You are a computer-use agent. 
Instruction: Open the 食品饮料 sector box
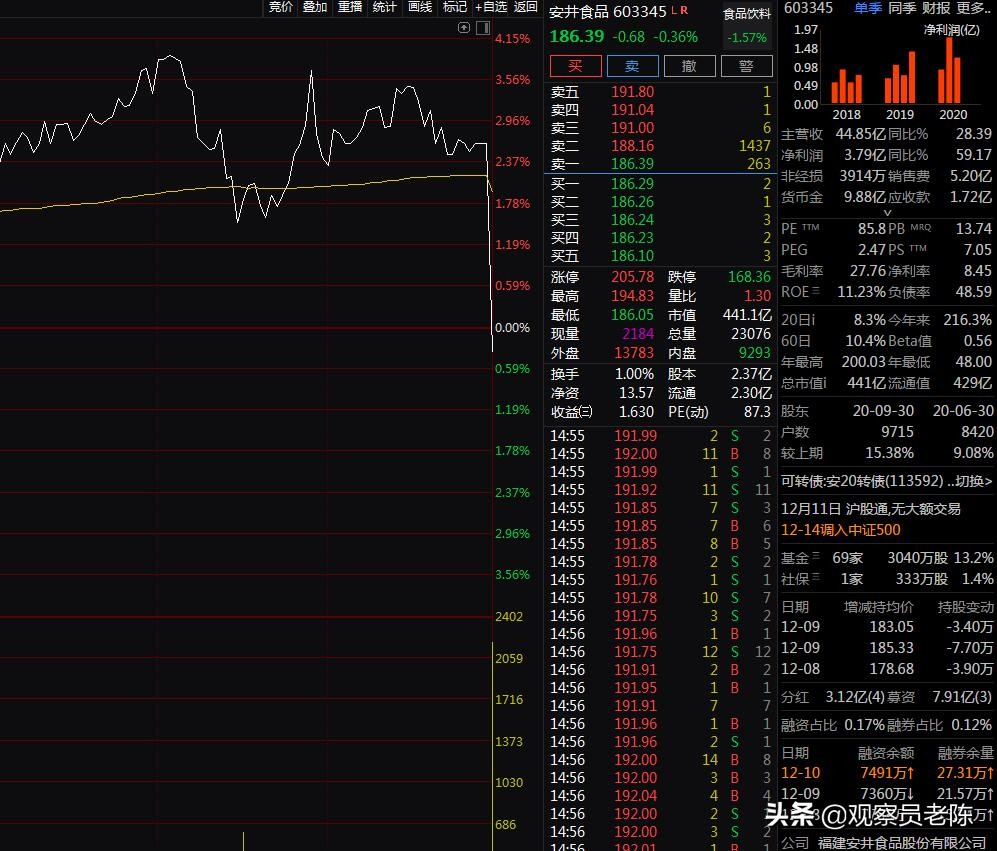(747, 25)
